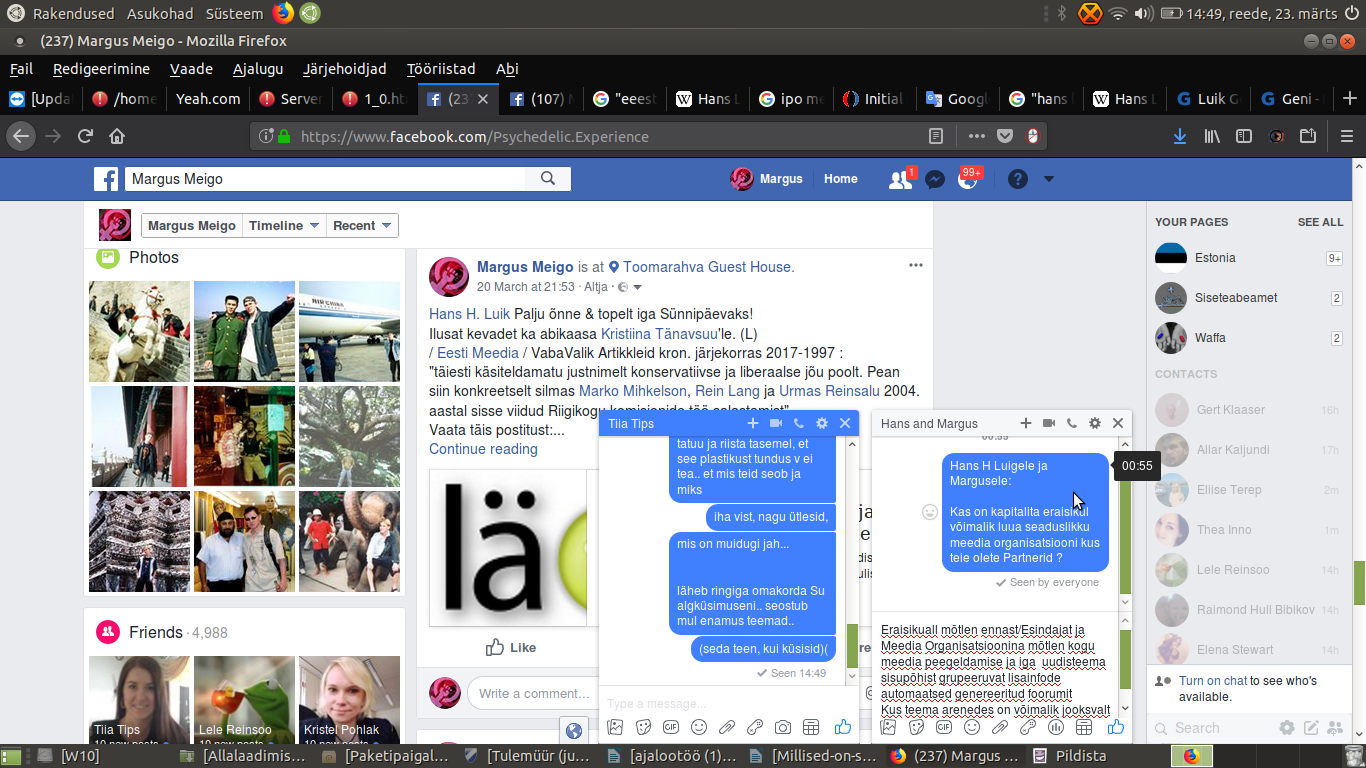Open Messenger icon in Facebook header
Screen dimensions: 1366x768
(935, 179)
